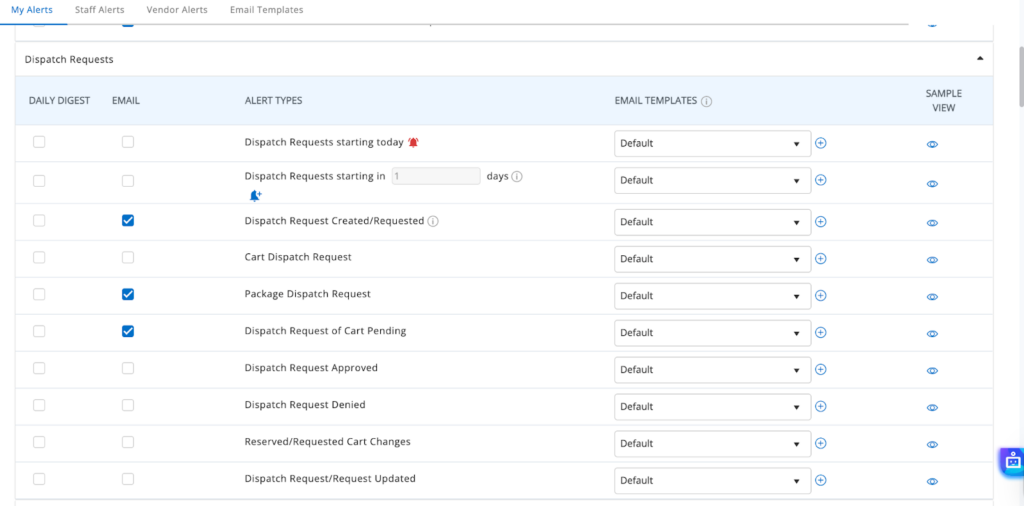Click the info icon next to Email Templates header
The image size is (1024, 506).
pyautogui.click(x=706, y=101)
